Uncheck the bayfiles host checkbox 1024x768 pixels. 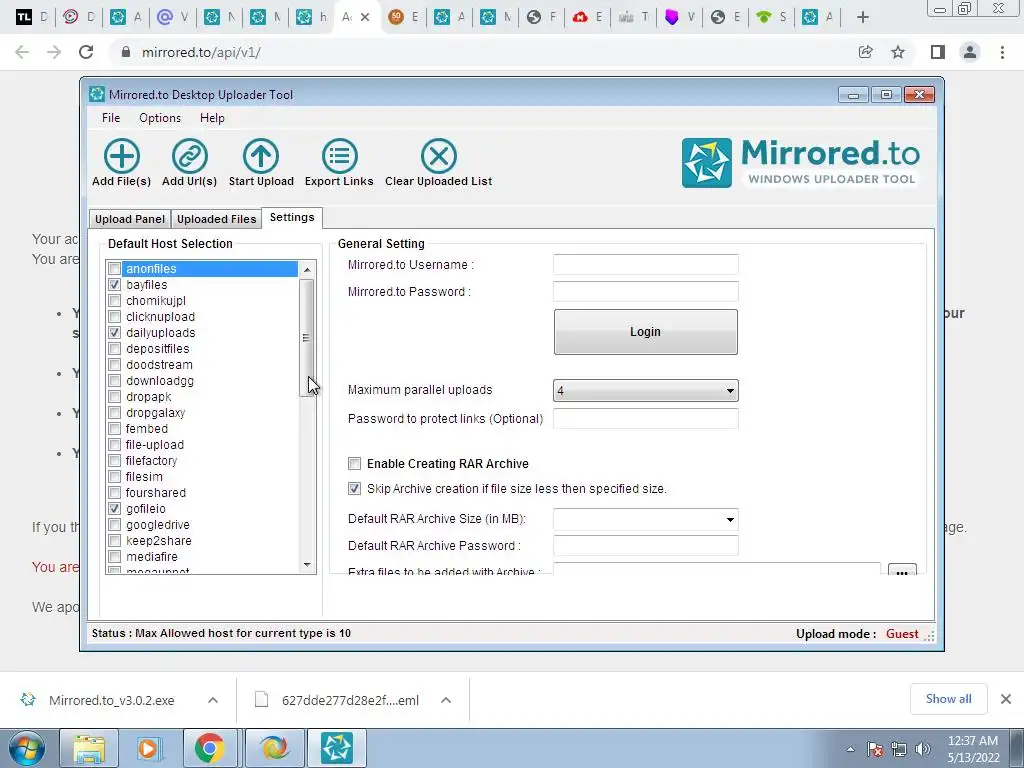(114, 285)
